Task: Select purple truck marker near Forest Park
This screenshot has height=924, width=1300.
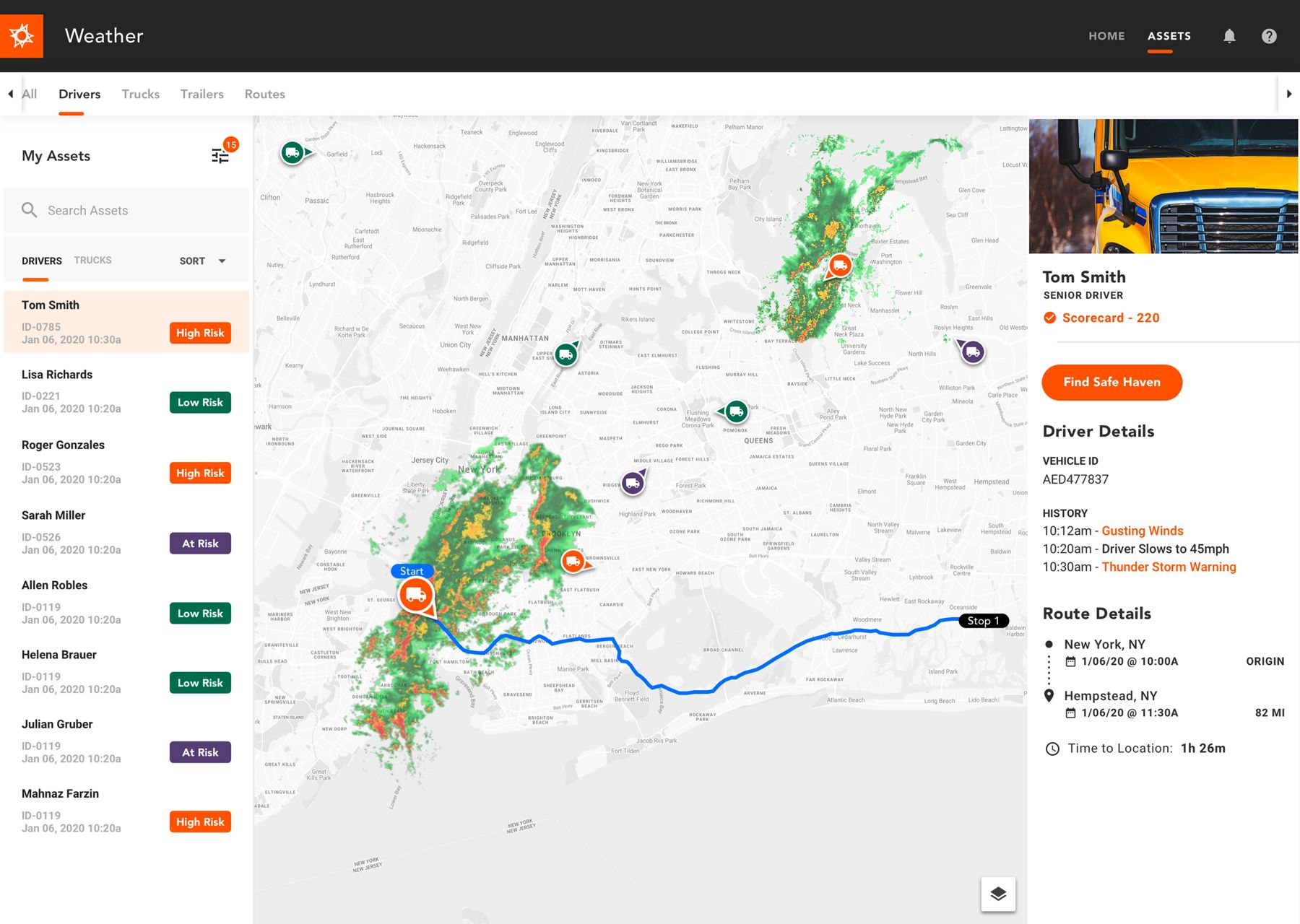Action: pos(633,483)
